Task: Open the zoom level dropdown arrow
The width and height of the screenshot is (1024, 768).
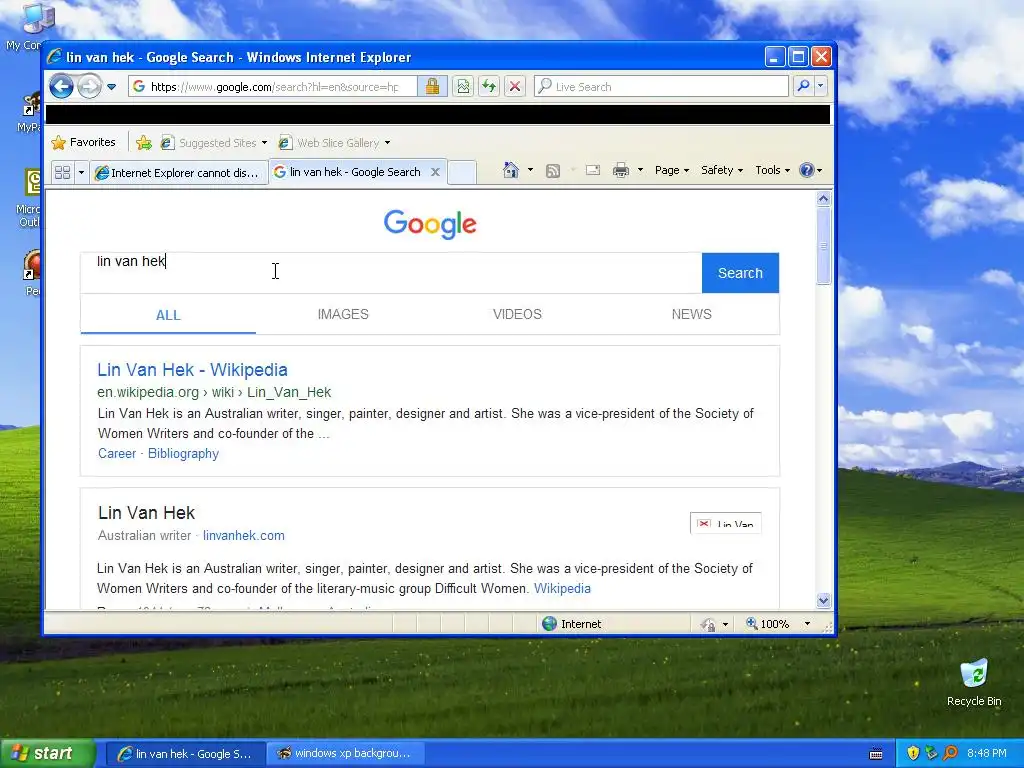Action: (x=807, y=624)
